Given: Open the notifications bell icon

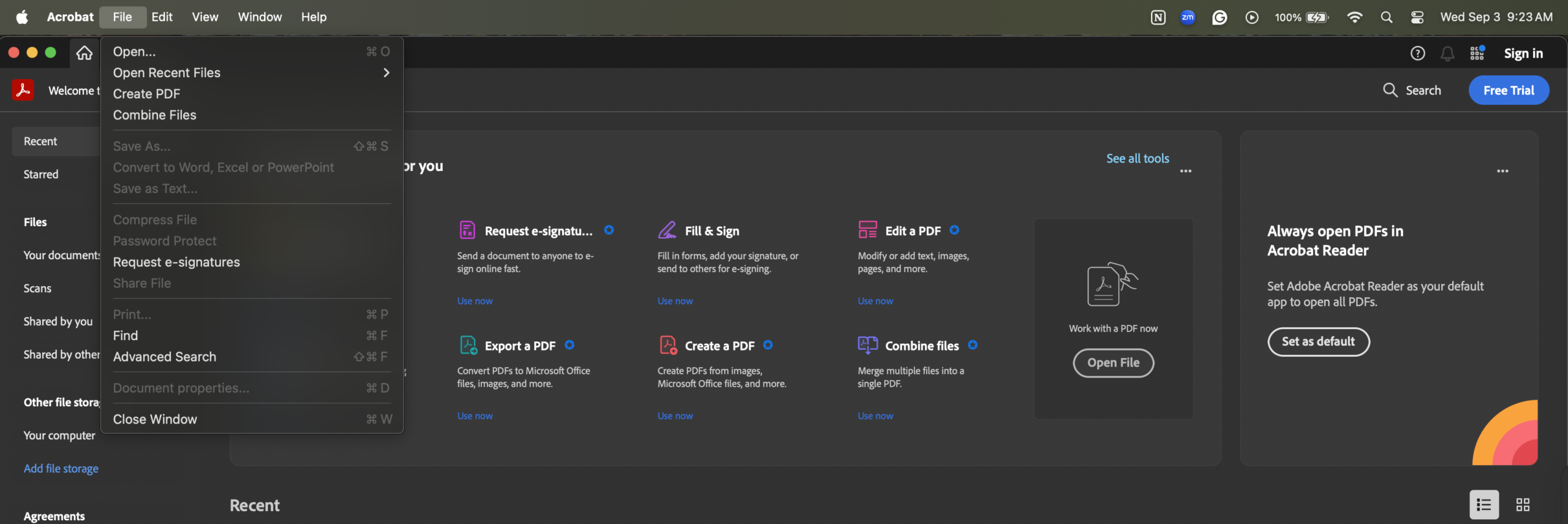Looking at the screenshot, I should coord(1447,53).
